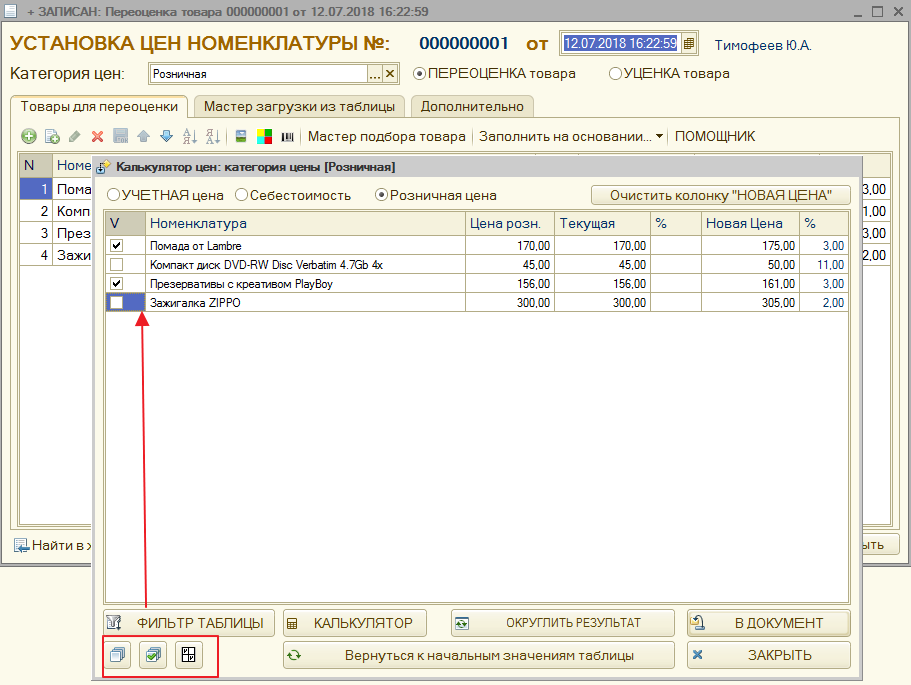This screenshot has height=685, width=911.
Task: Click ОКРУГЛИТЬ РЕЗУЛЬТАТ button
Action: click(x=562, y=623)
